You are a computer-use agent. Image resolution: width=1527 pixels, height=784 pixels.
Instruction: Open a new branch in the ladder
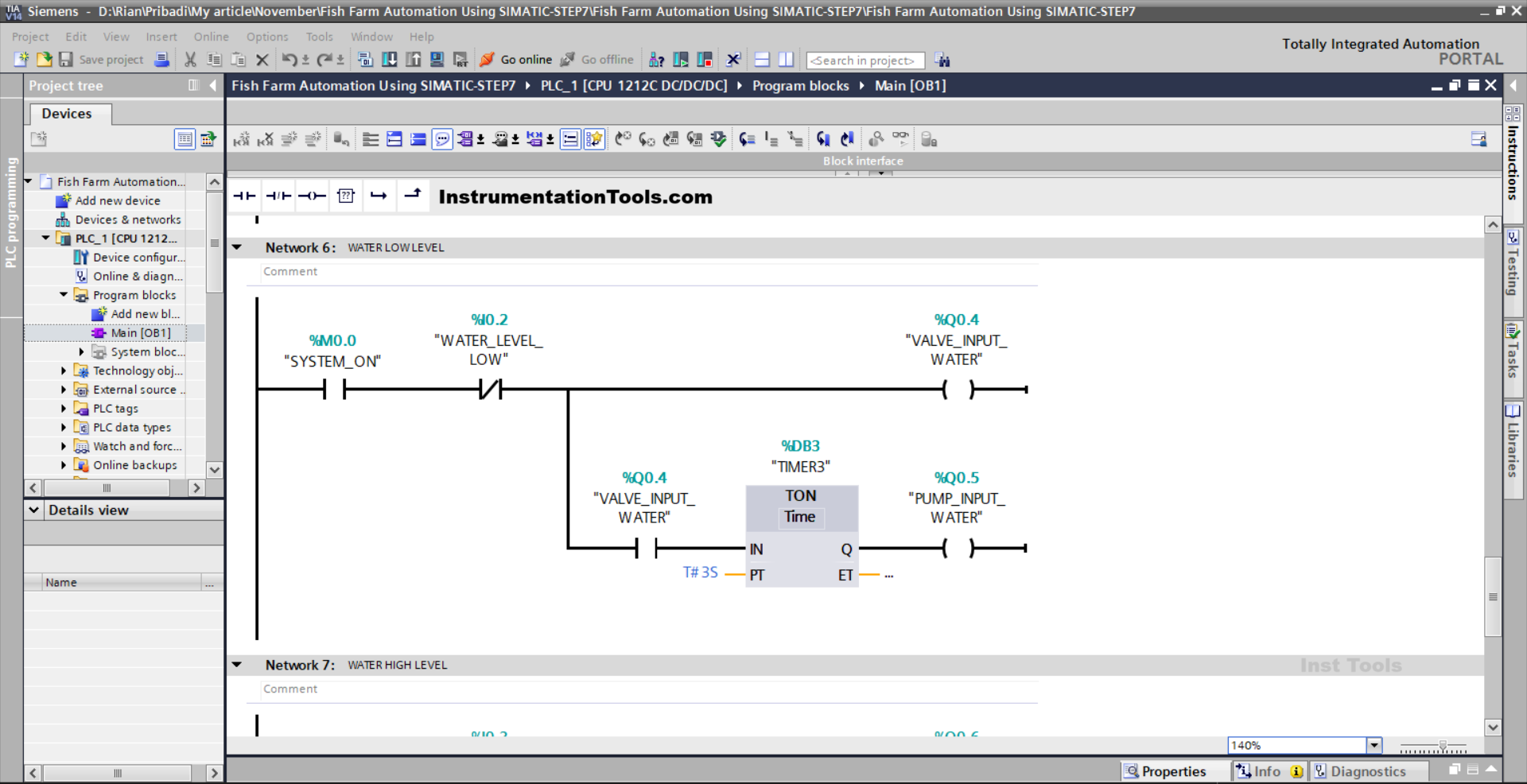(x=379, y=196)
